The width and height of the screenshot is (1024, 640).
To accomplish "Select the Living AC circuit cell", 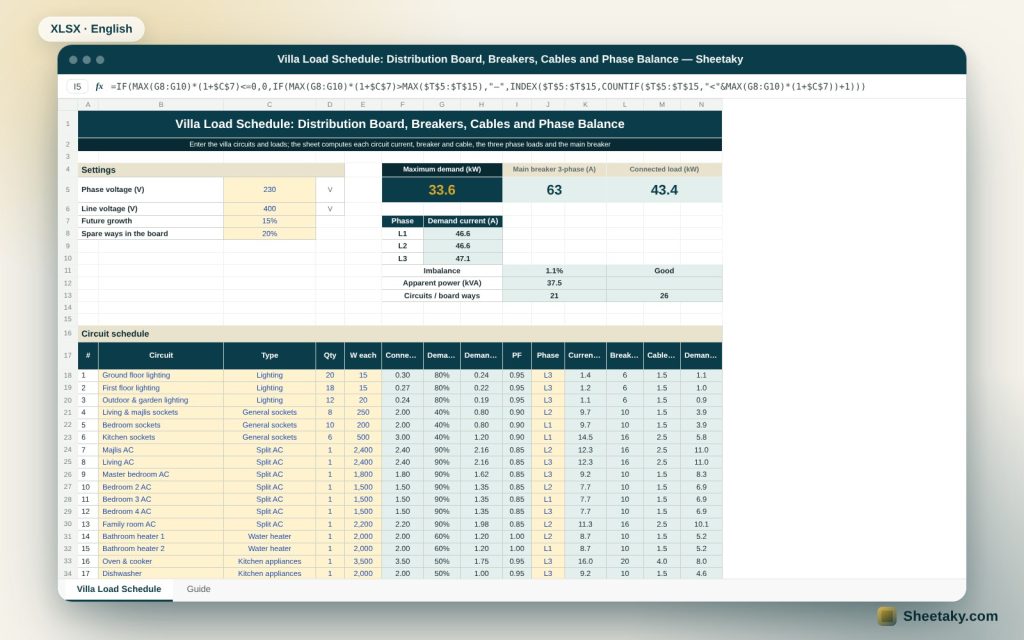I will pos(161,462).
